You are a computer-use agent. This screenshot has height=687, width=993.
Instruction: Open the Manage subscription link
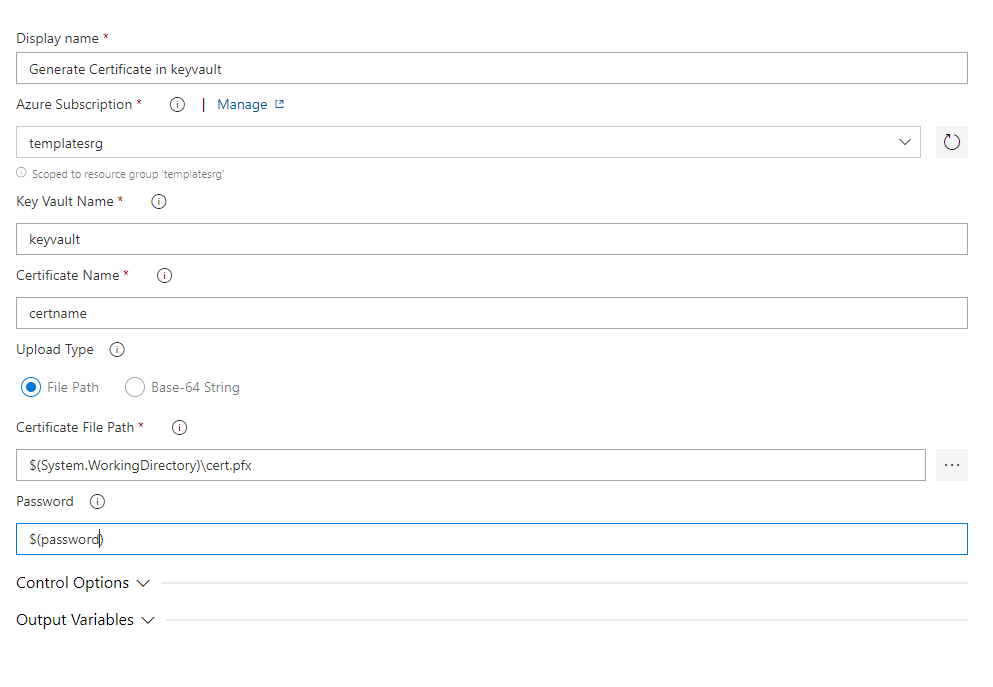point(242,104)
